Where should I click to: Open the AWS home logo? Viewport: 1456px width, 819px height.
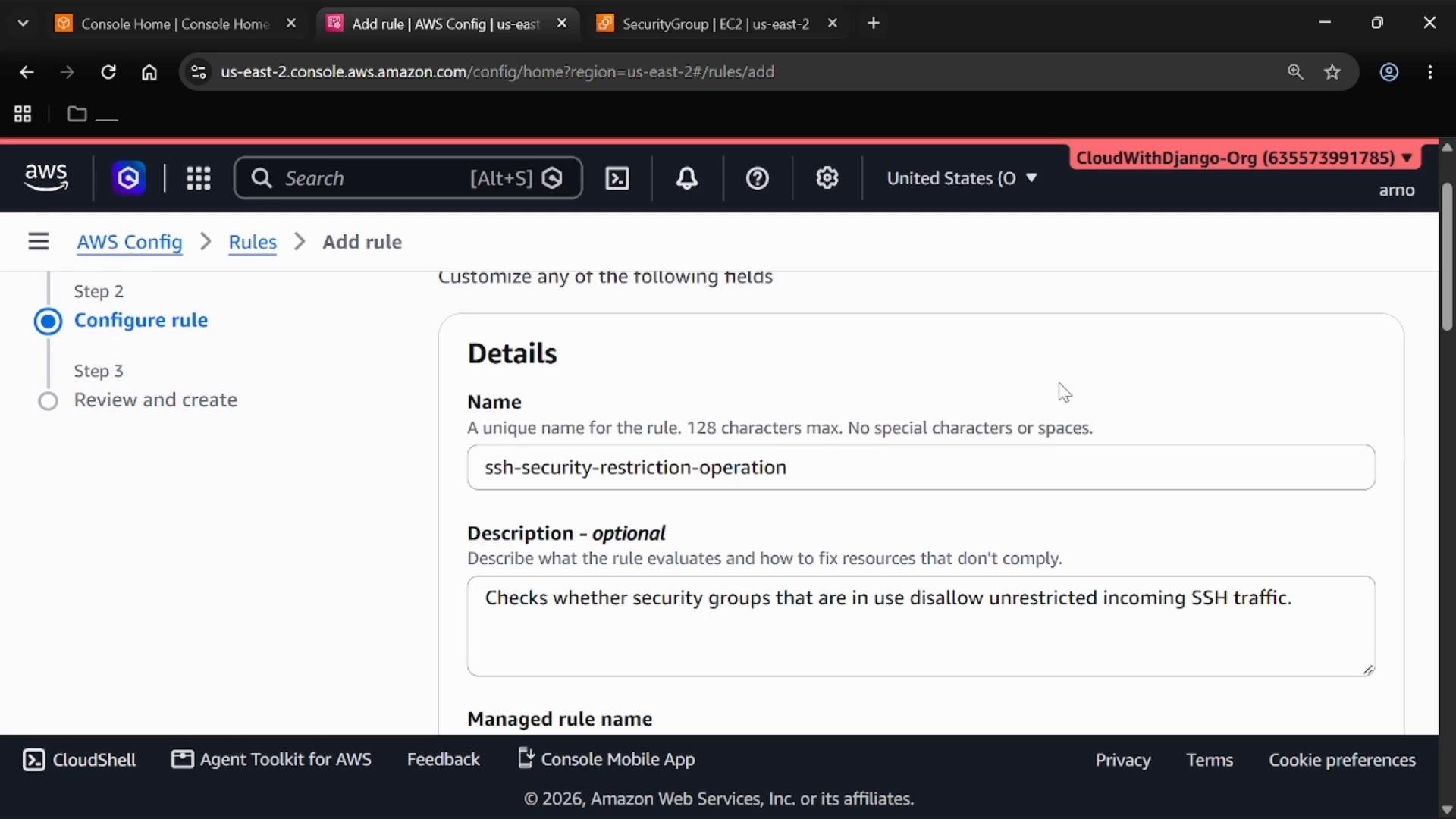tap(46, 177)
